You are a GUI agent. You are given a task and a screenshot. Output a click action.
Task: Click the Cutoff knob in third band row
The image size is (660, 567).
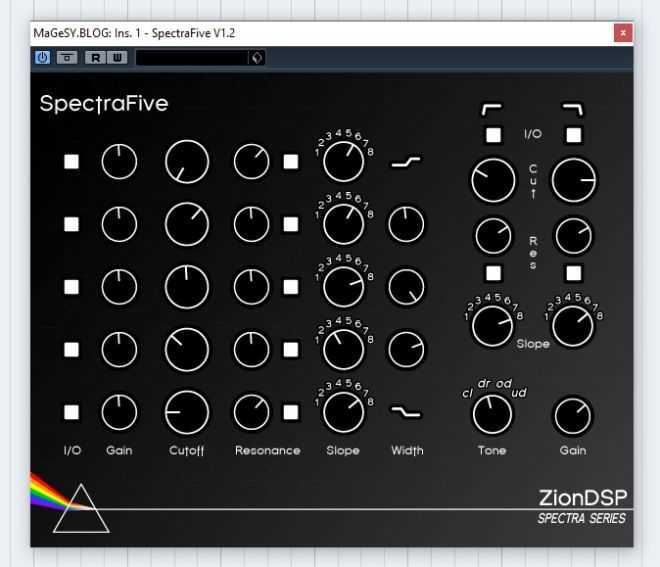tap(187, 287)
